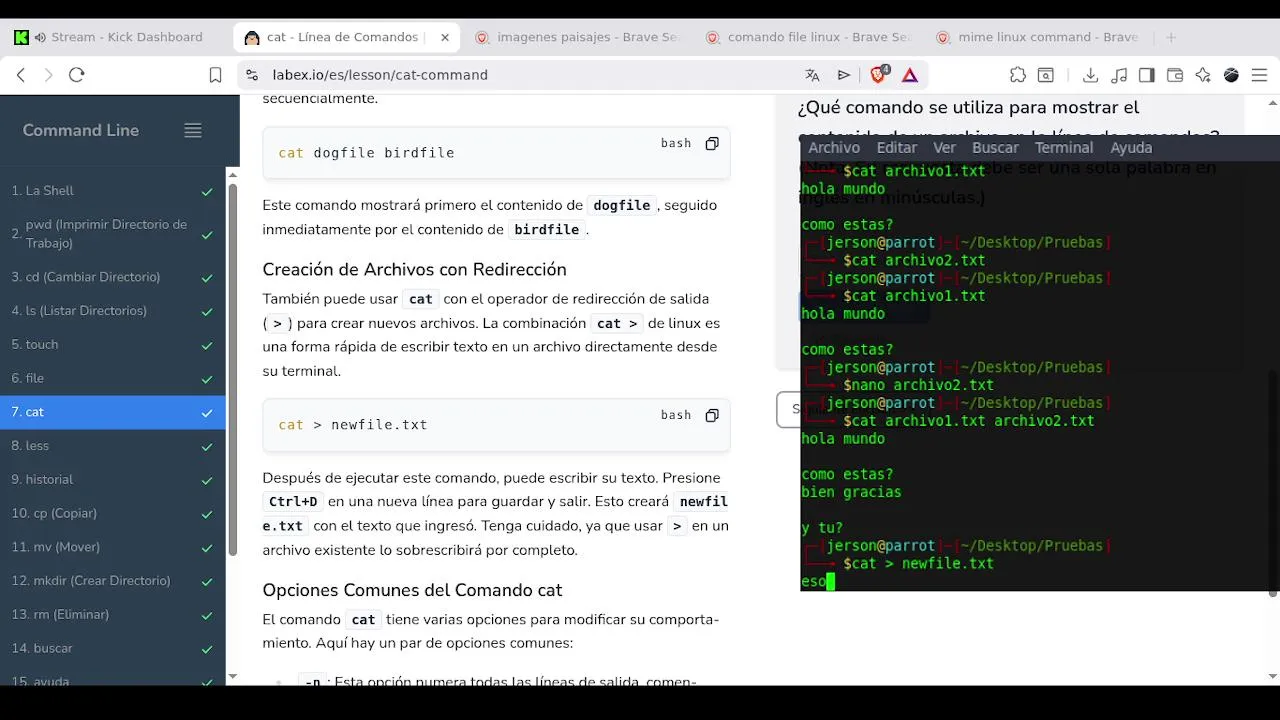Open lesson 11. mv (Mover)
The width and height of the screenshot is (1280, 720).
[113, 547]
